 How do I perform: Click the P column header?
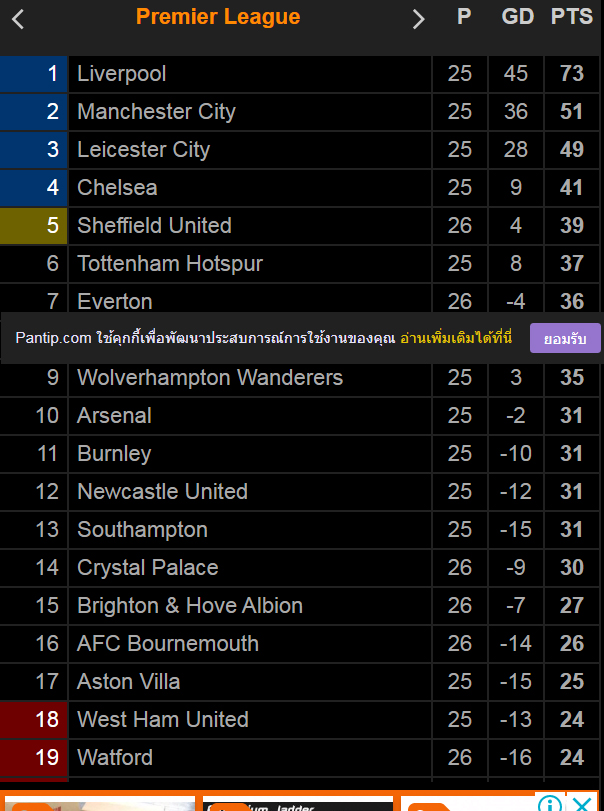463,18
